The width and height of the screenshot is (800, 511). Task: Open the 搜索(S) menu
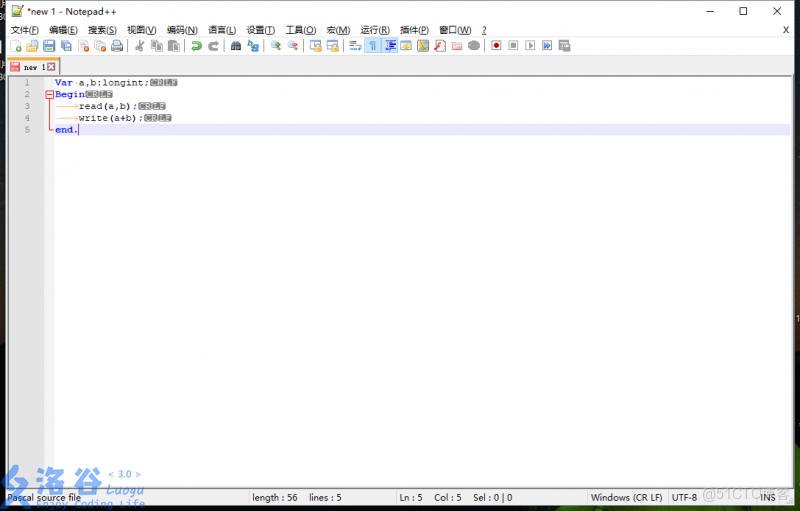click(x=102, y=30)
